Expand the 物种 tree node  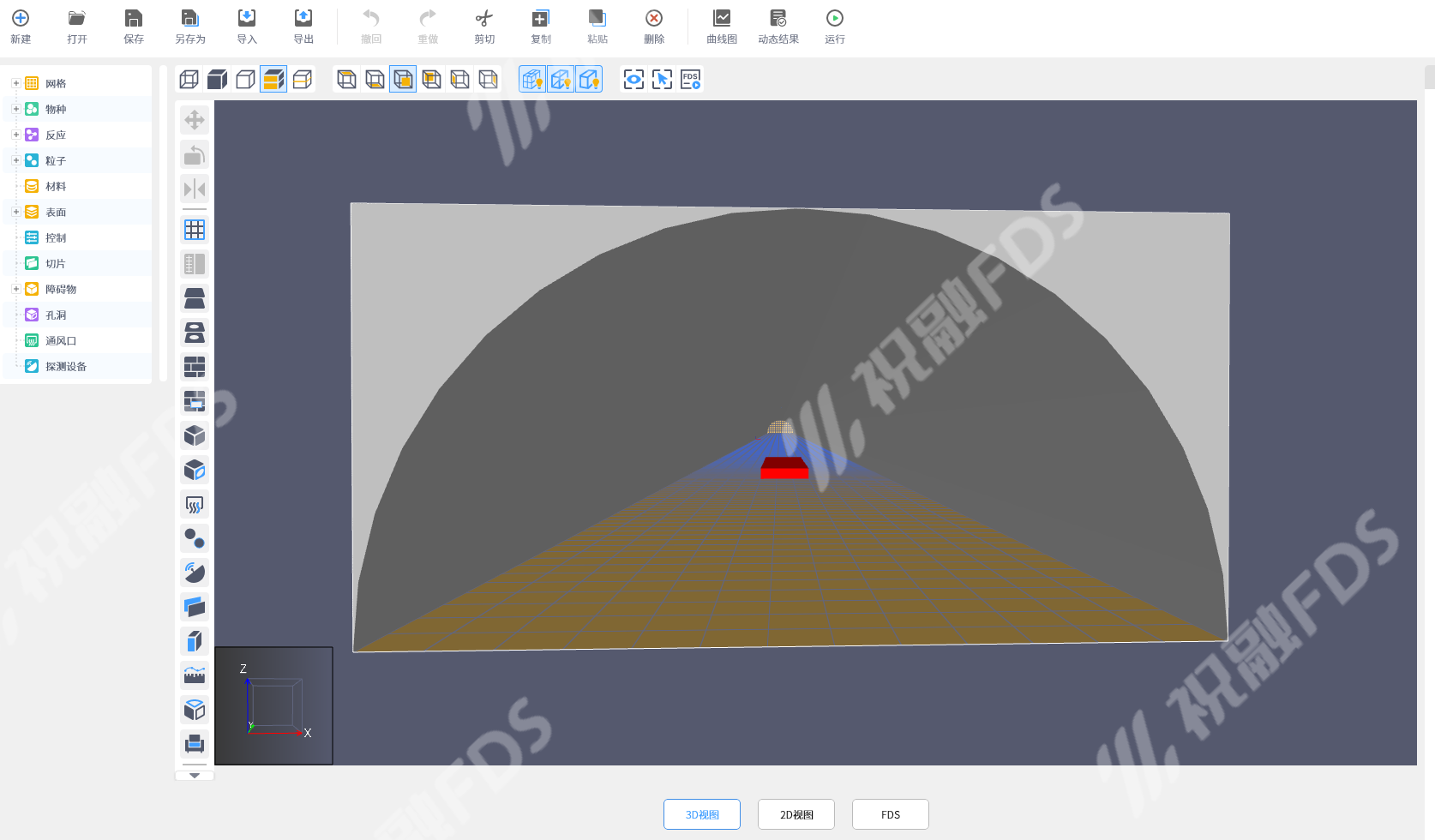click(15, 109)
